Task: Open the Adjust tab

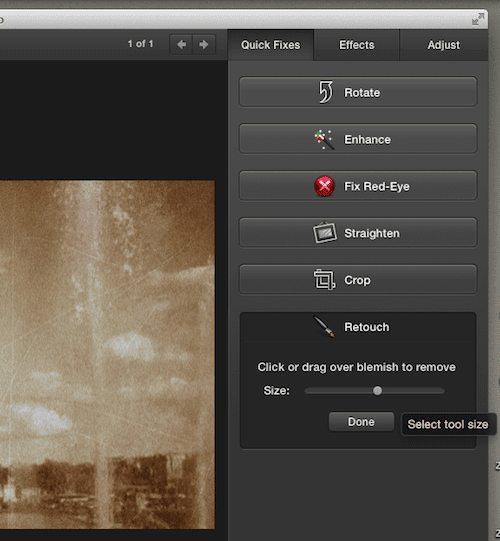Action: [x=443, y=45]
